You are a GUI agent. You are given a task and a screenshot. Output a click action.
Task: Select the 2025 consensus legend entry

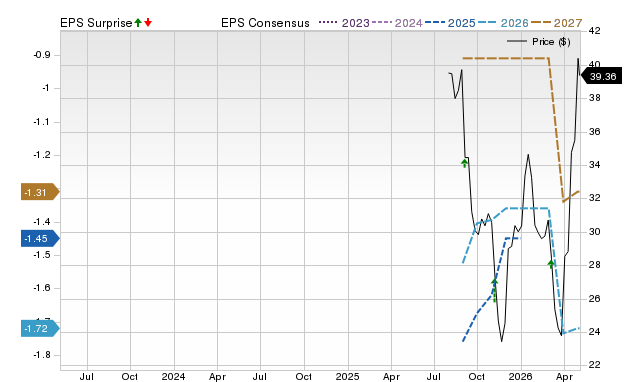pyautogui.click(x=450, y=23)
